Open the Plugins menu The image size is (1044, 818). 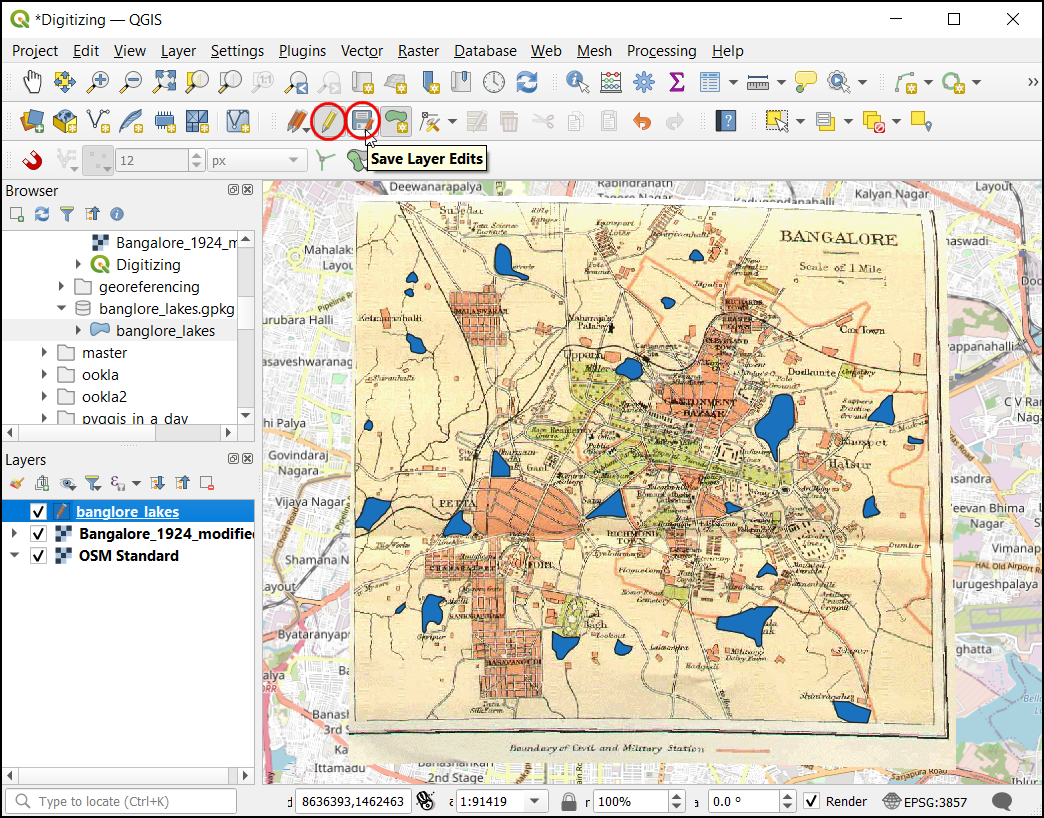coord(302,51)
